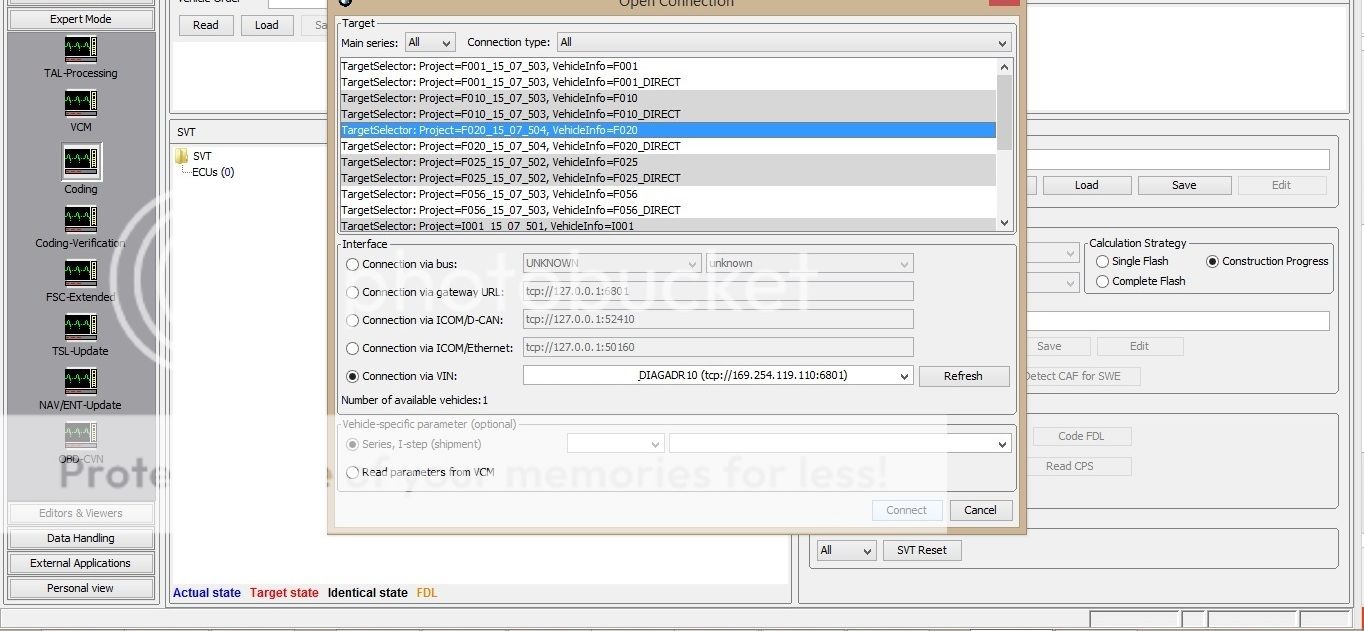The width and height of the screenshot is (1364, 631).
Task: Open the Connection type dropdown
Action: click(x=1001, y=42)
